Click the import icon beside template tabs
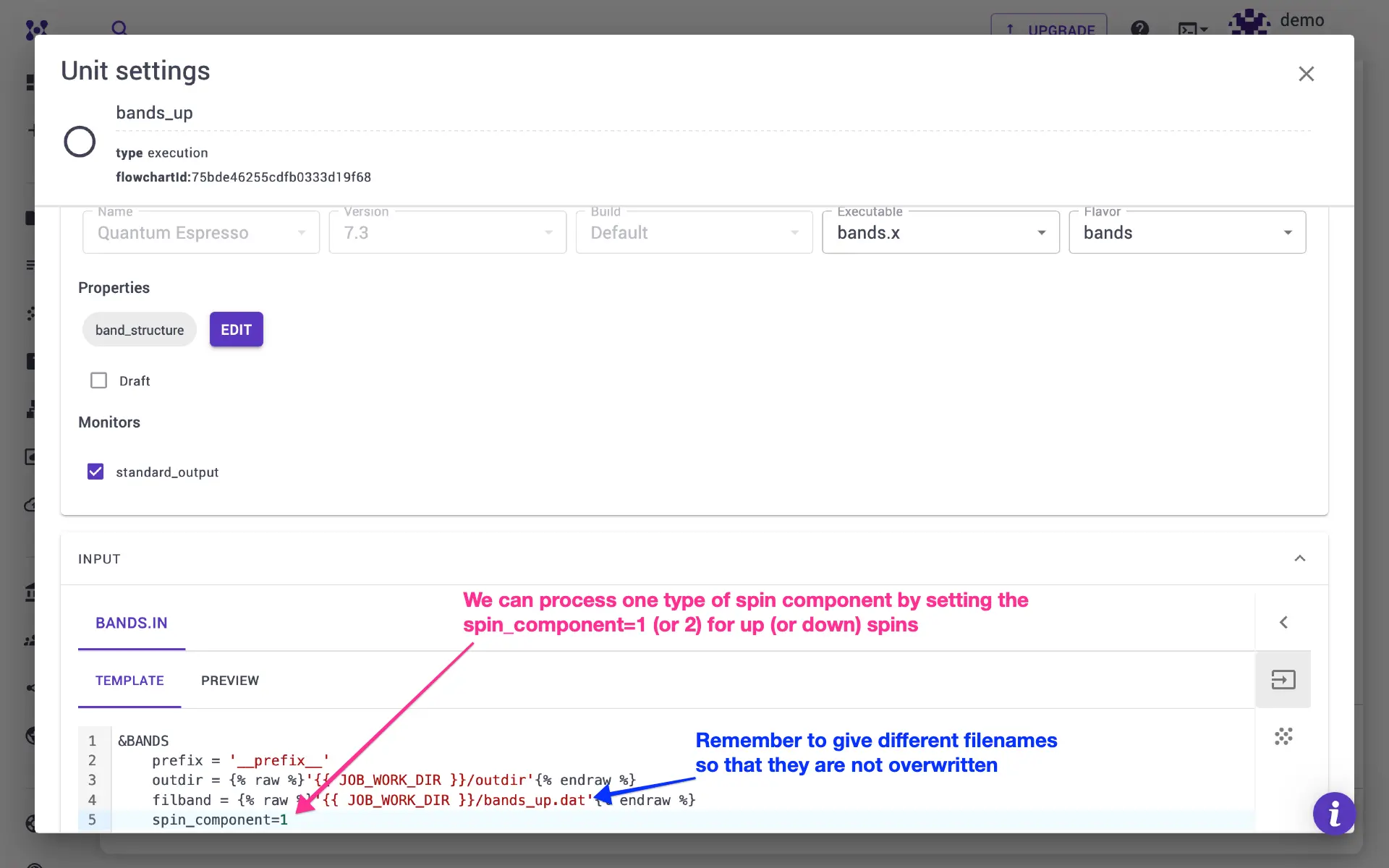 tap(1283, 680)
